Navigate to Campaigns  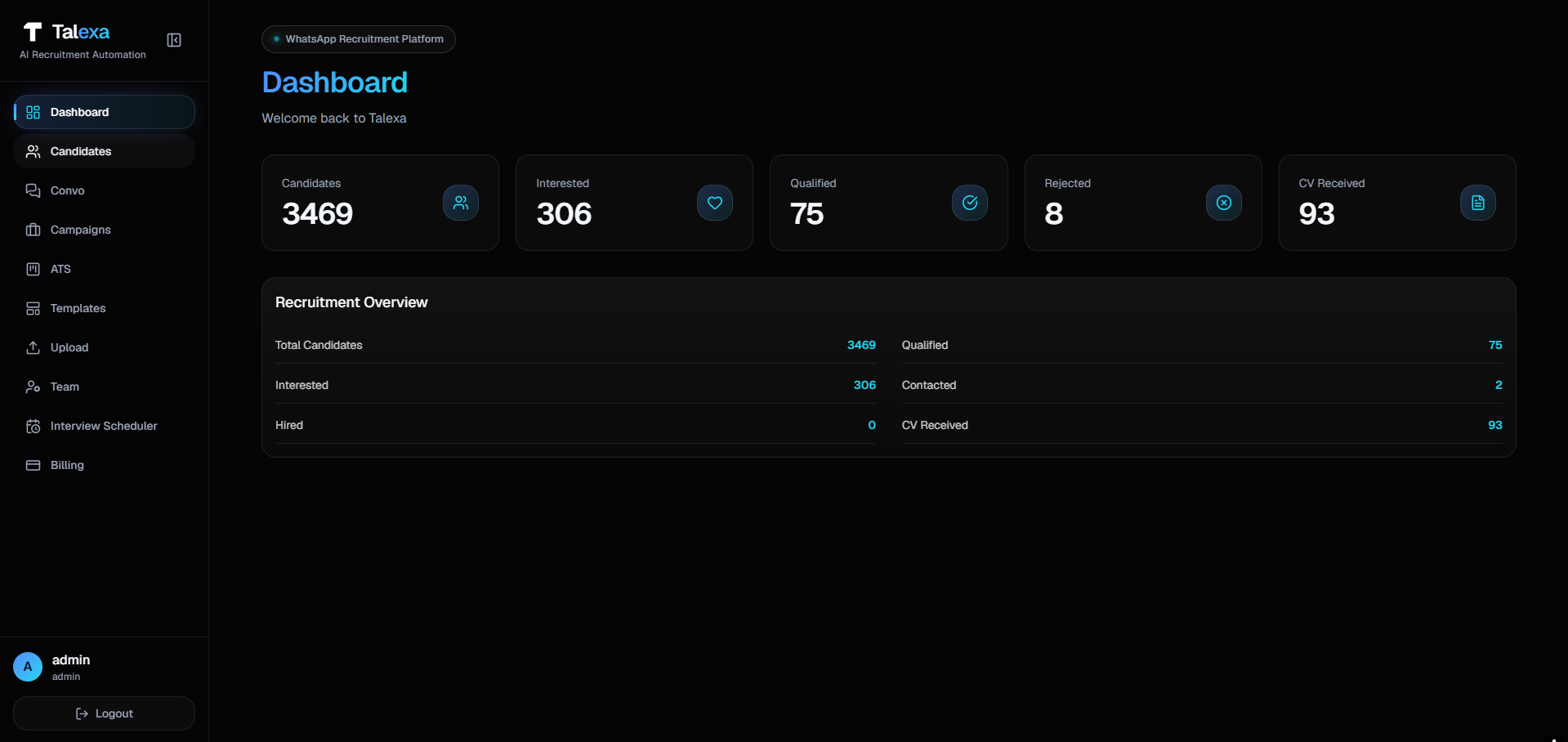(x=104, y=230)
